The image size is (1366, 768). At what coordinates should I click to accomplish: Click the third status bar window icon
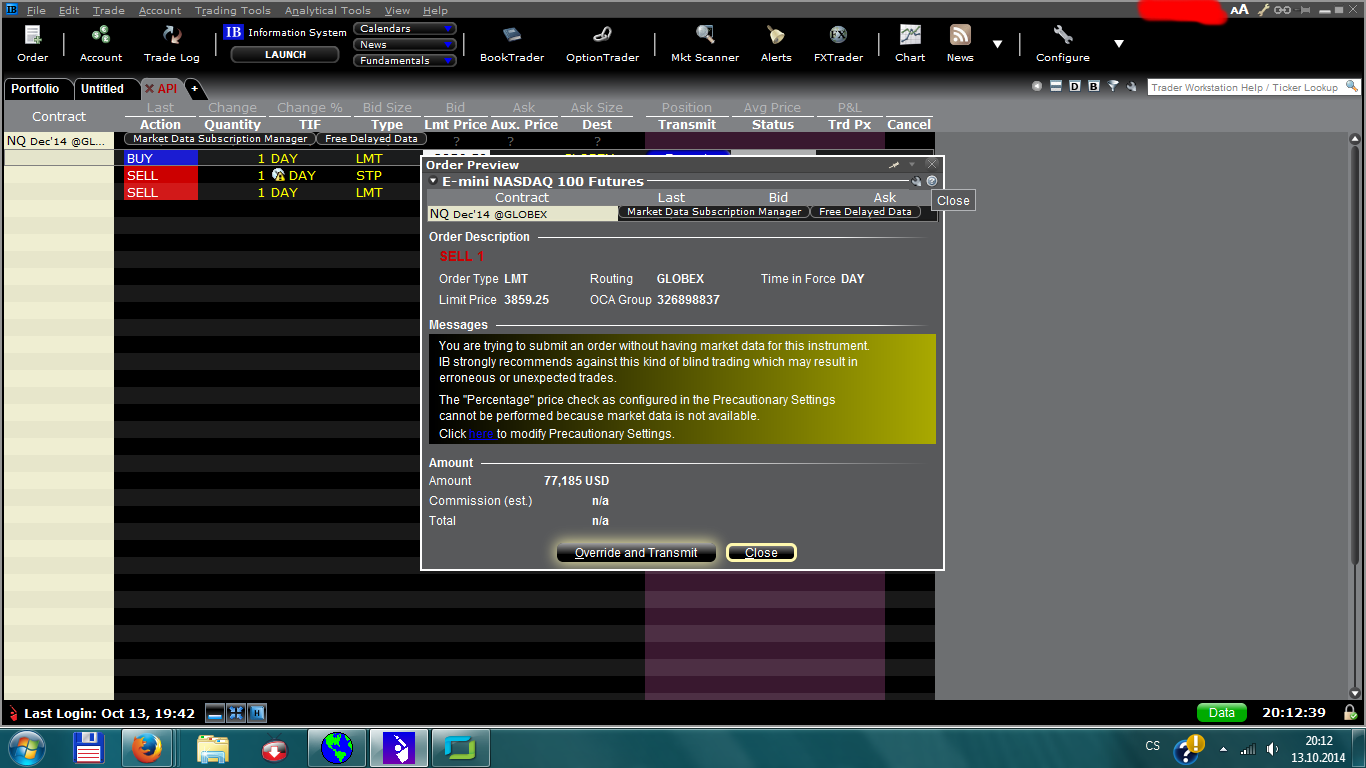tap(258, 713)
